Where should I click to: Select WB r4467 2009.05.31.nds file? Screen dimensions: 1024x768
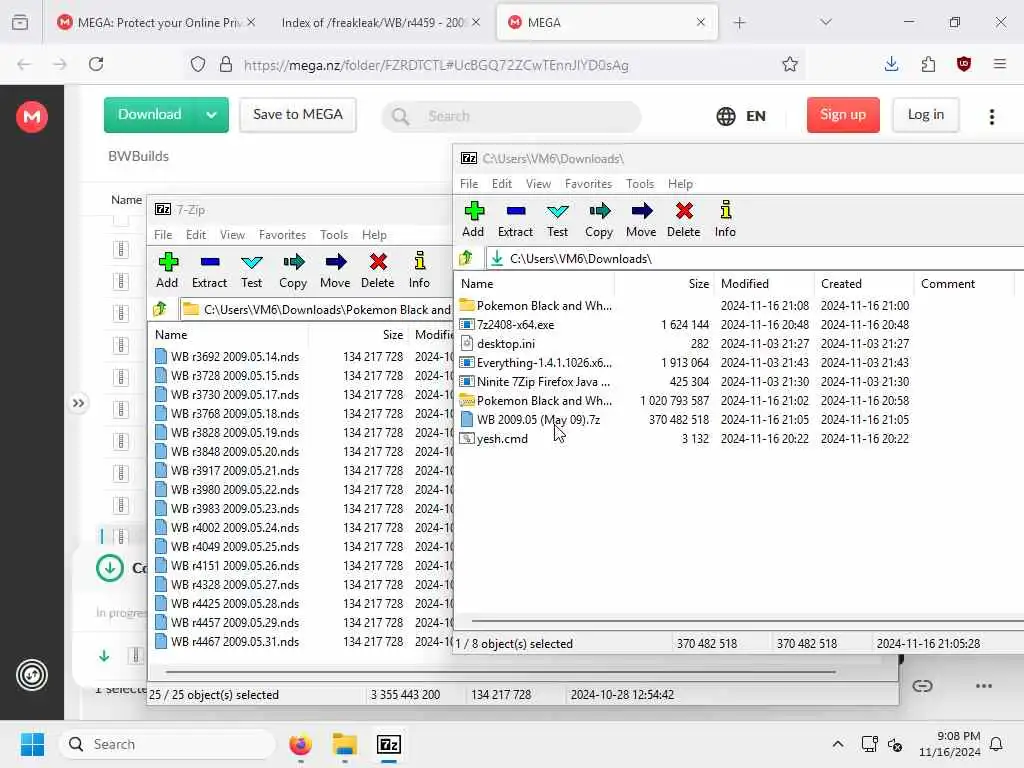pyautogui.click(x=234, y=642)
